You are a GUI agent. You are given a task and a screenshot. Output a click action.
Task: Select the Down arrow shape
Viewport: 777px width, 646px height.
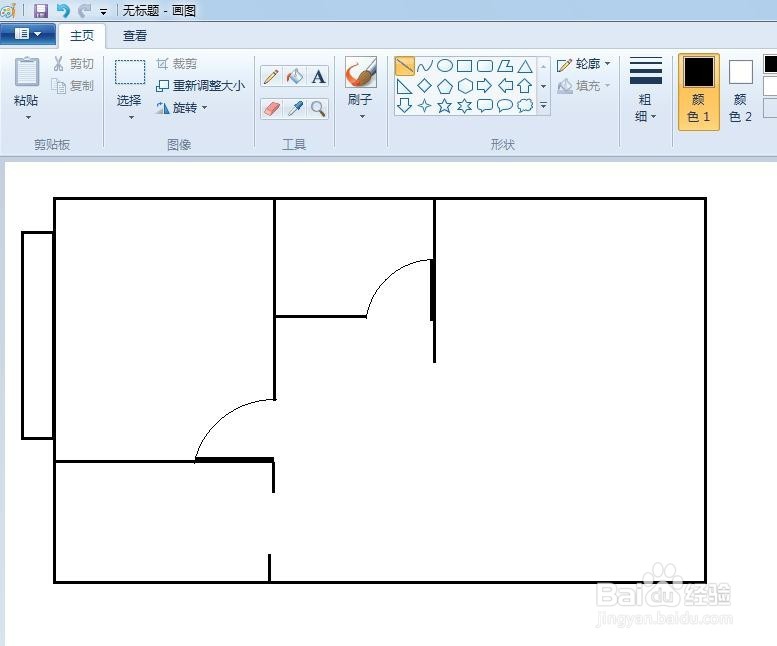pos(404,106)
